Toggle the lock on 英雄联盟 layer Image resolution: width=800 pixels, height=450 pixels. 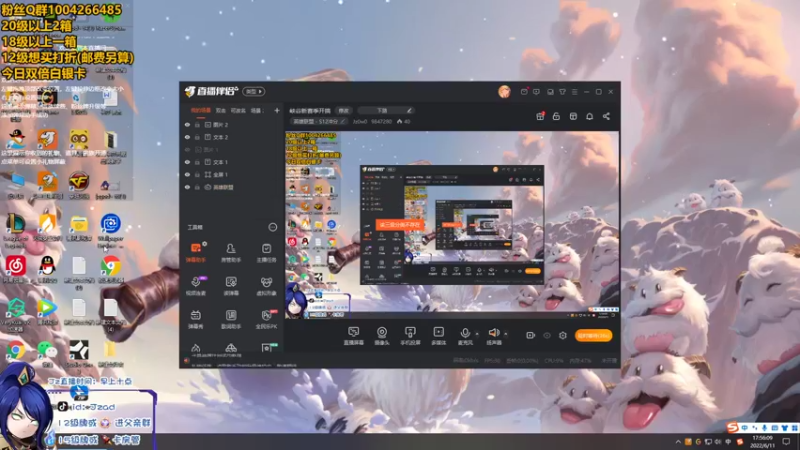197,187
